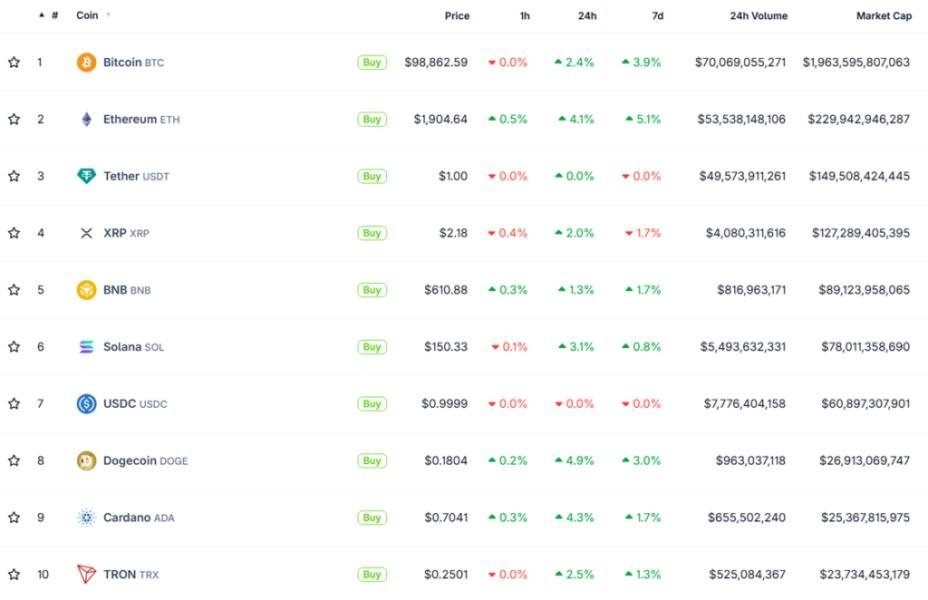Click the Tether logo icon

(87, 176)
